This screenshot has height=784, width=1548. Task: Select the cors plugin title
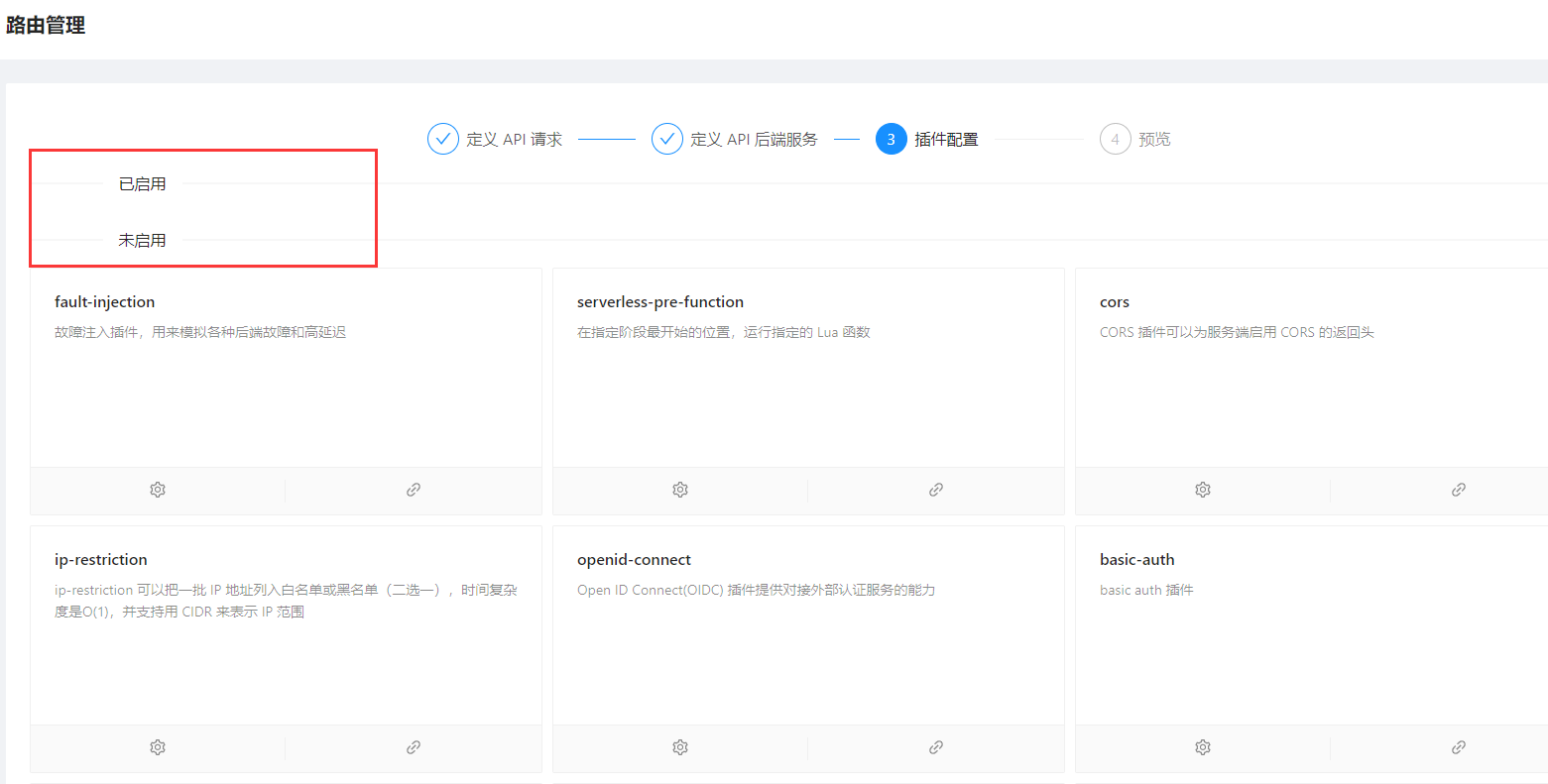[x=1115, y=302]
